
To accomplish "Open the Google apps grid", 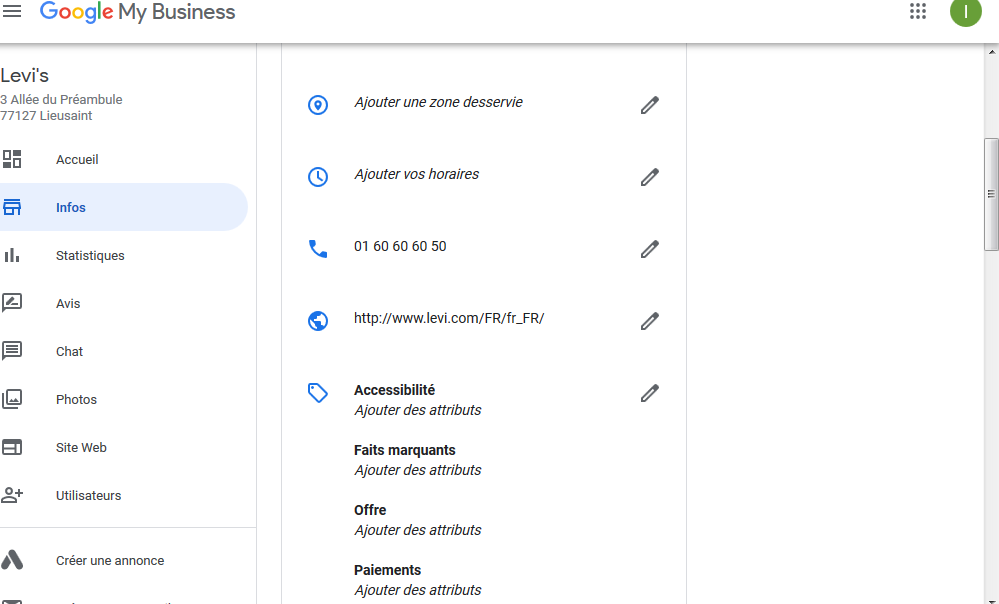I will point(917,12).
